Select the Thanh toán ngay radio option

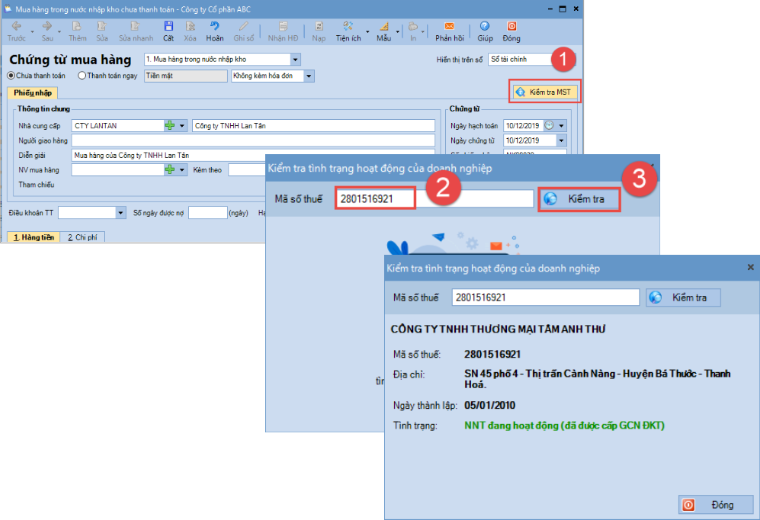click(x=81, y=75)
